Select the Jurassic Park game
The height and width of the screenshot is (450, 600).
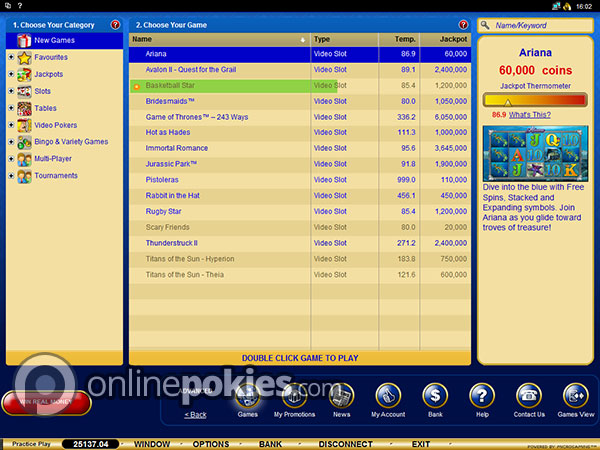click(300, 164)
